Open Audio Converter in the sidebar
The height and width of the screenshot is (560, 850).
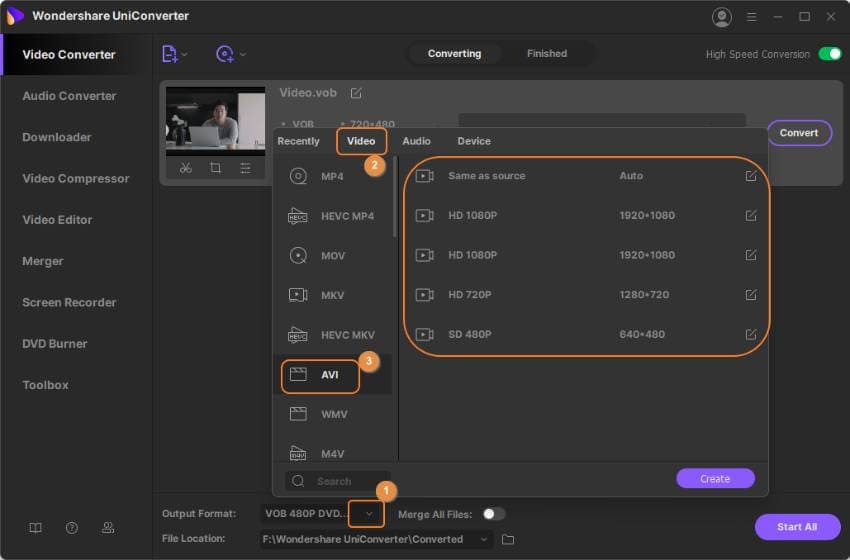(x=69, y=96)
